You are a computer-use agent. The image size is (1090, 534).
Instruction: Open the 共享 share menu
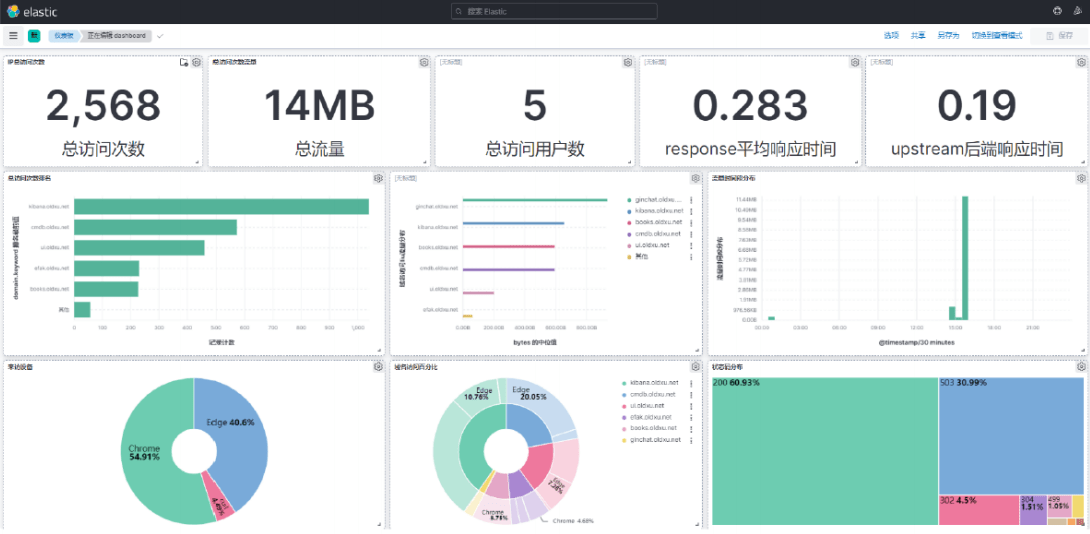(918, 36)
